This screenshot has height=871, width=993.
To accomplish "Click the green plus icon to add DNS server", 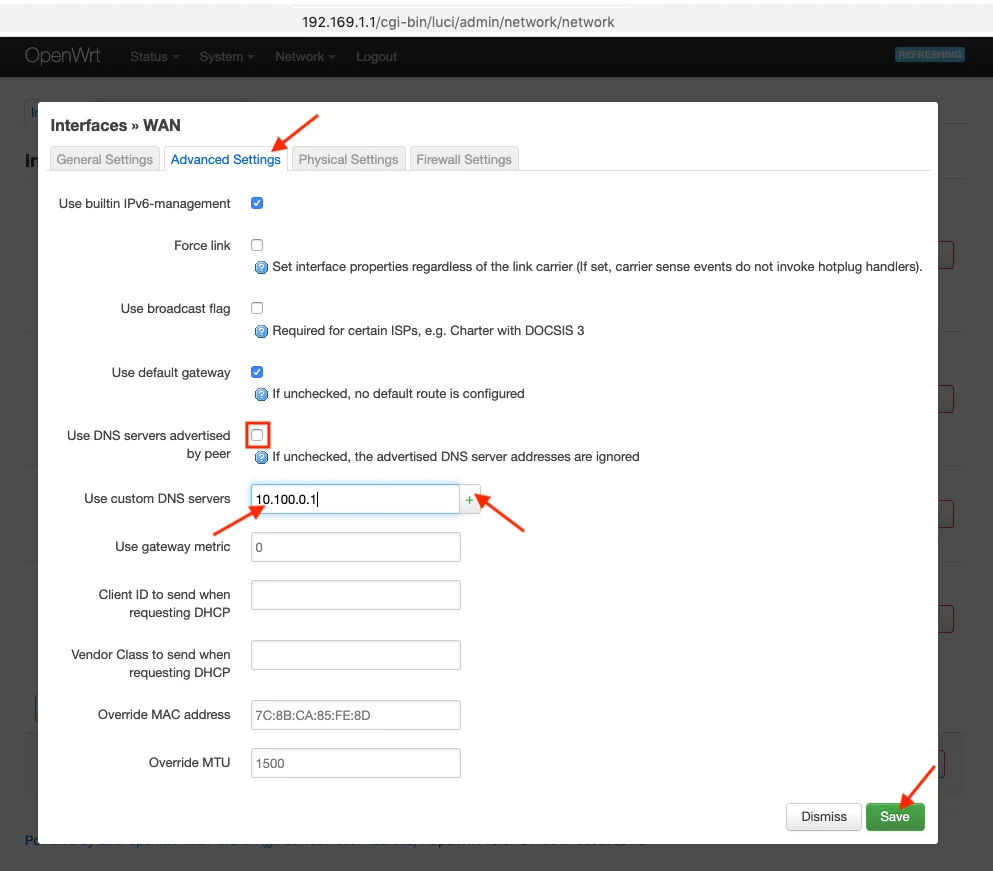I will [470, 499].
